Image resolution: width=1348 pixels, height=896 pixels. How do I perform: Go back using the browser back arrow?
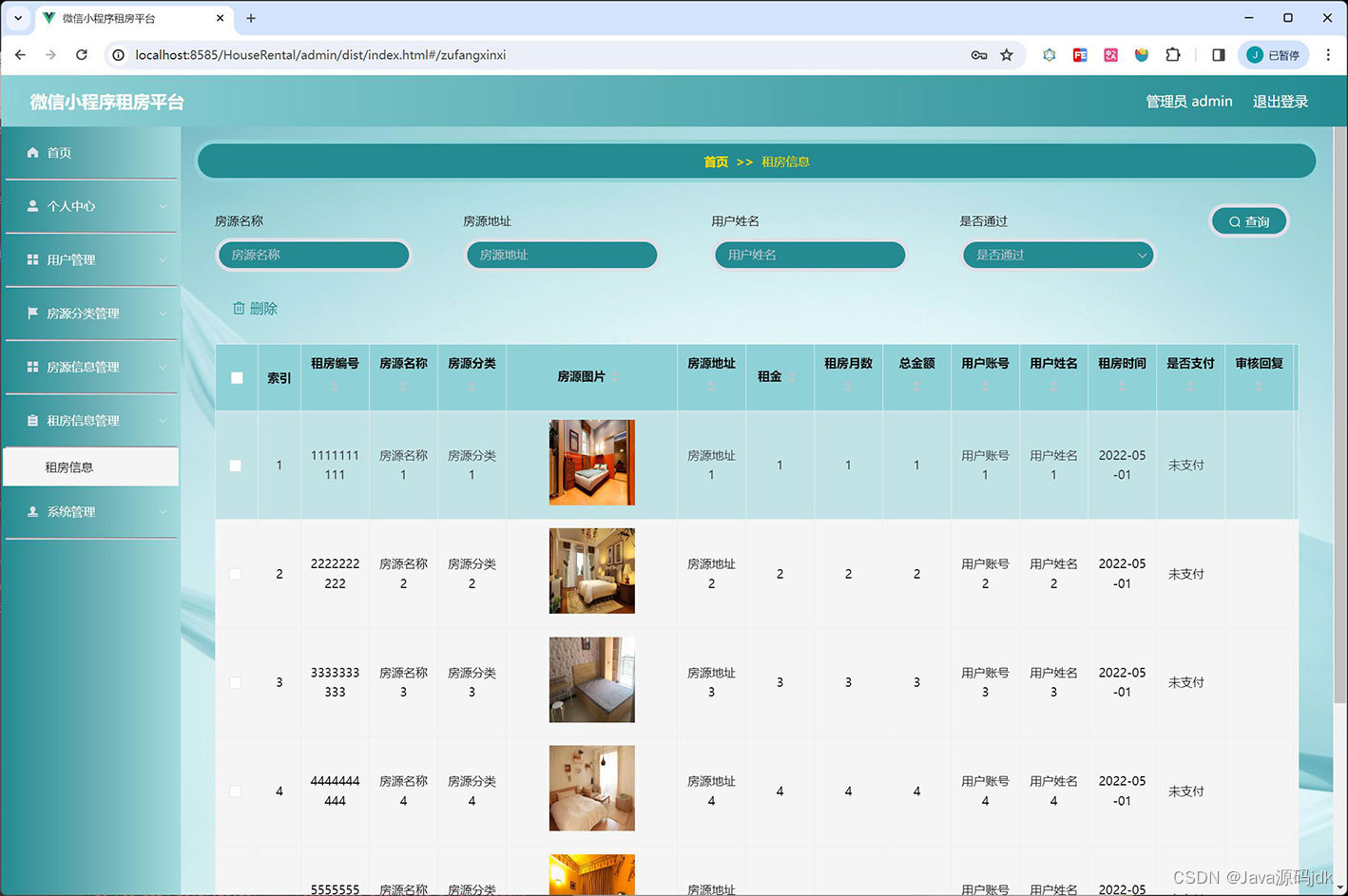(20, 55)
